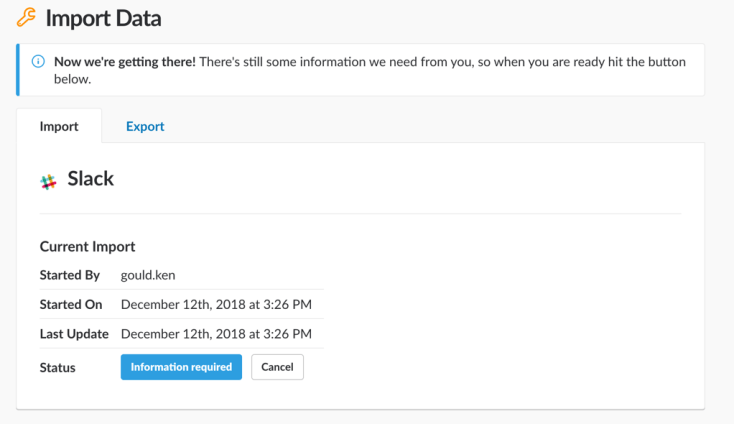Switch to the Import tab
The width and height of the screenshot is (734, 424).
click(x=59, y=127)
